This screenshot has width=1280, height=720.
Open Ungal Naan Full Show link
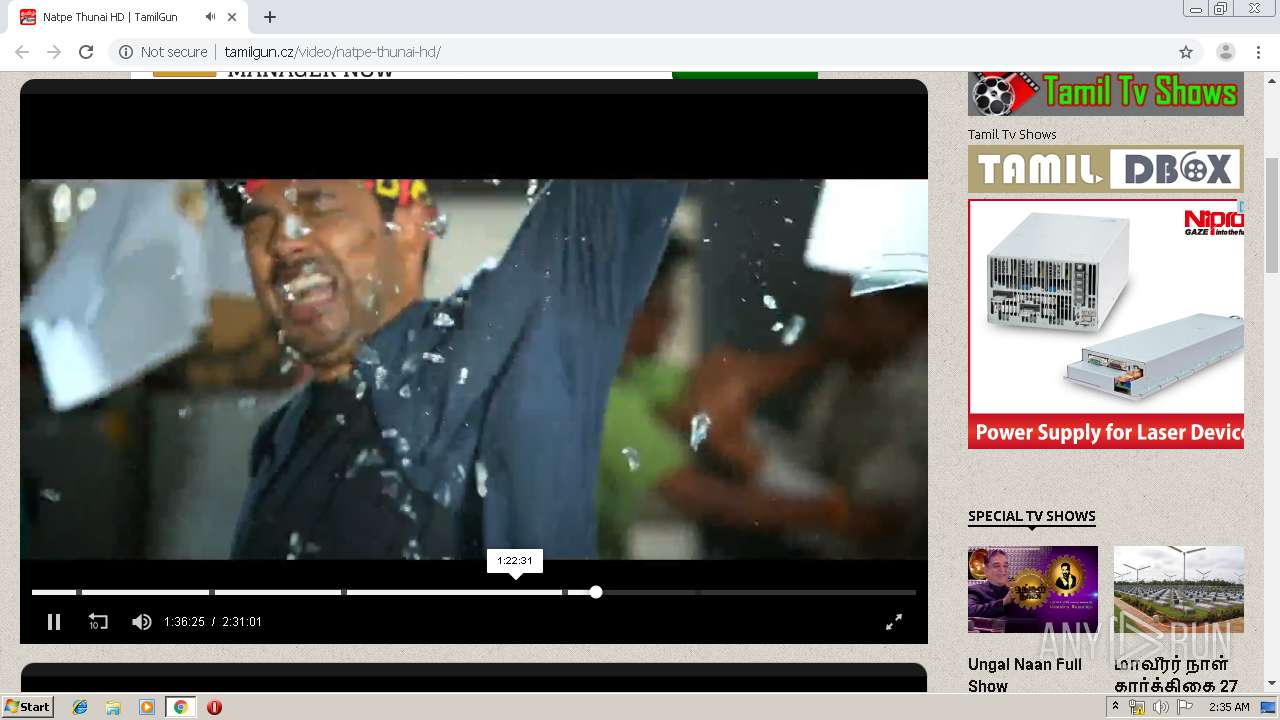pos(1025,675)
